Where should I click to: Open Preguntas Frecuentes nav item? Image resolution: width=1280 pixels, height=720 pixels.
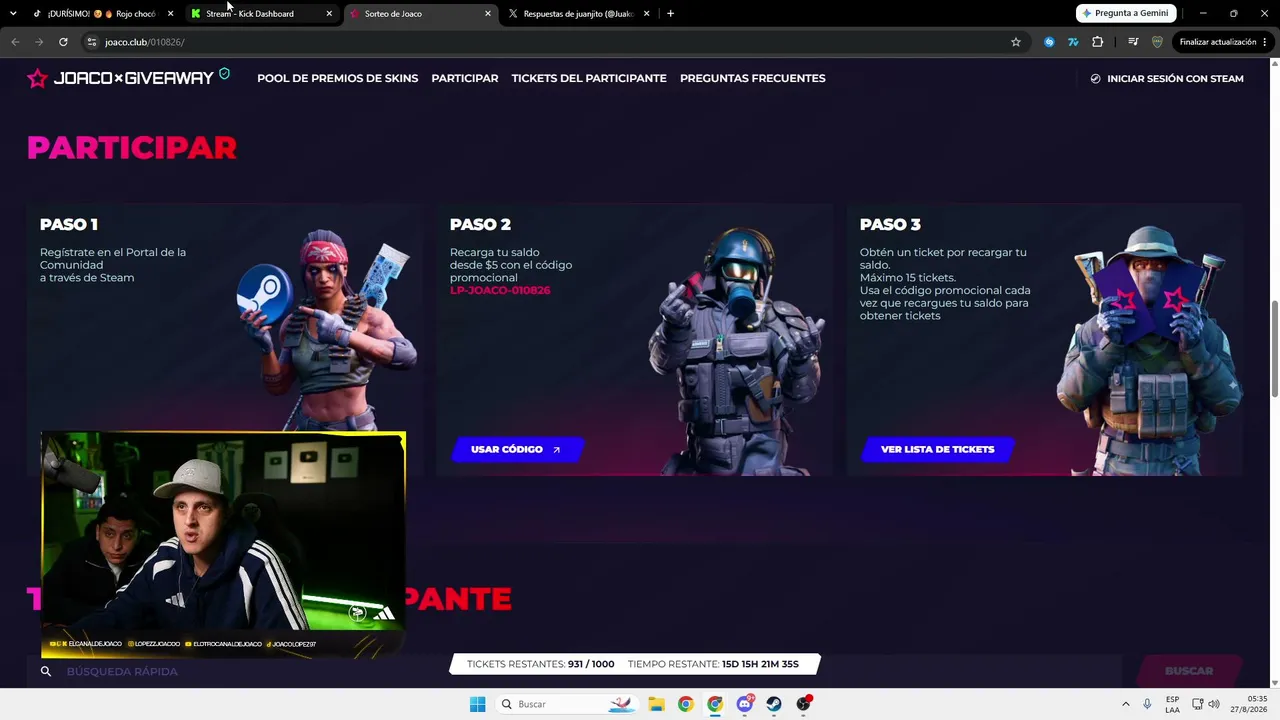click(x=753, y=78)
